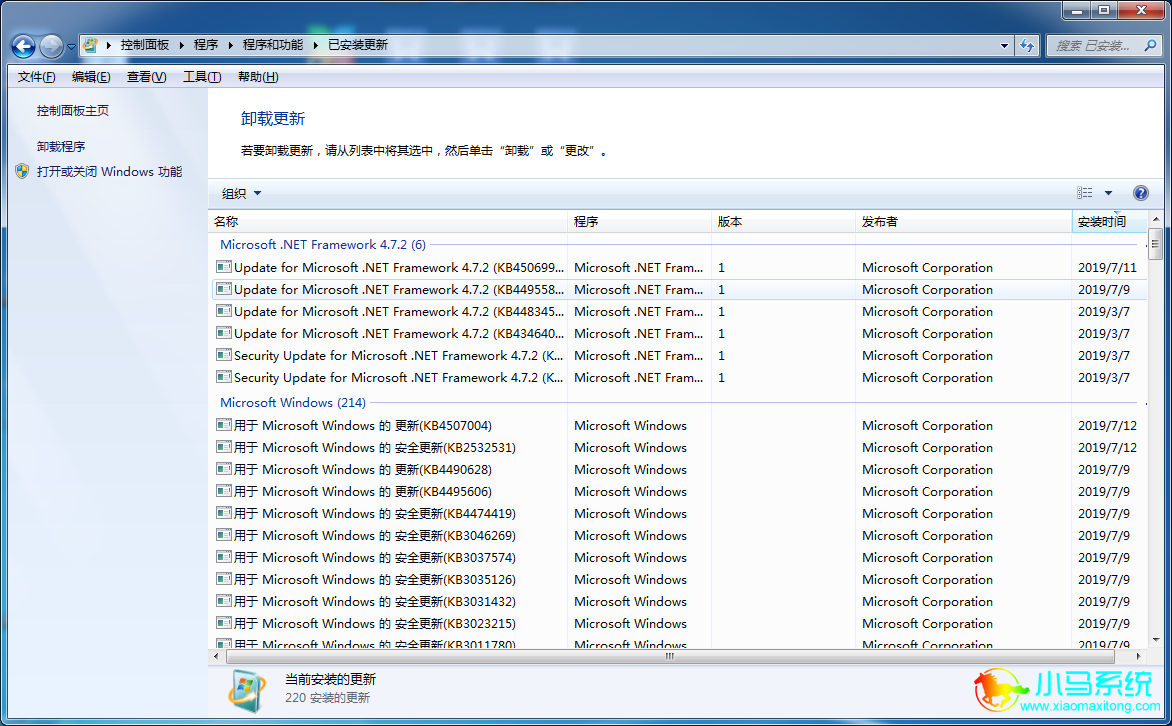Screen dimensions: 1172x726
Task: Expand the arrow after 控制面板 breadcrumb
Action: click(x=182, y=45)
